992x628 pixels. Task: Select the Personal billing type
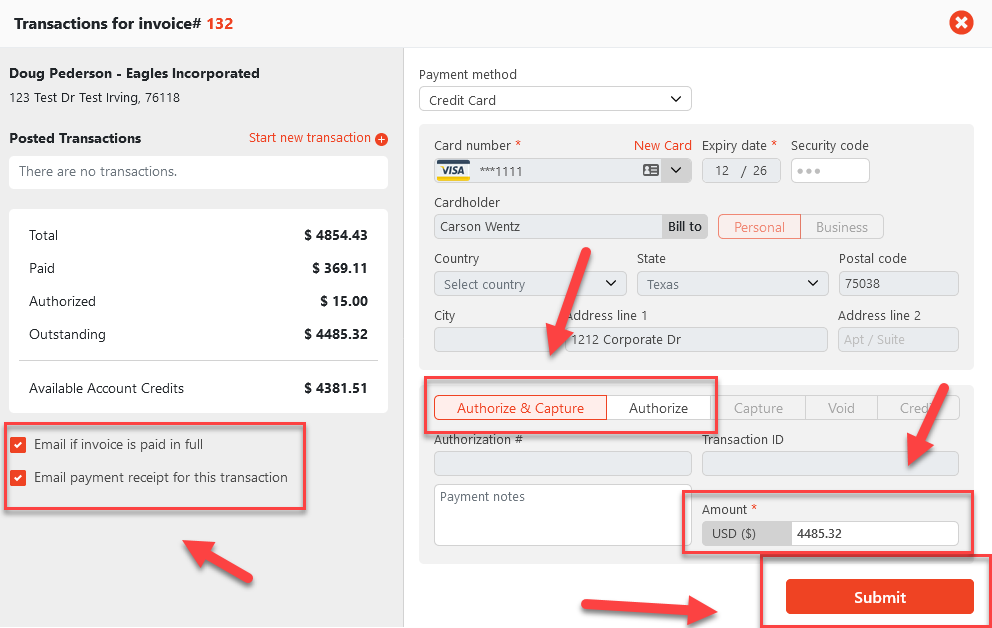759,227
